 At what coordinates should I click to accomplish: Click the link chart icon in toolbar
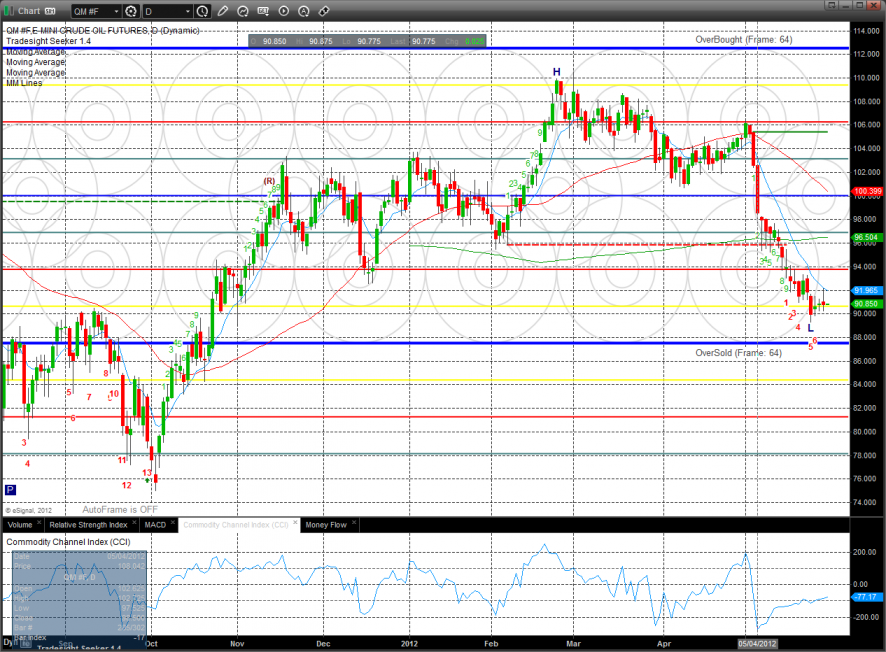pyautogui.click(x=323, y=11)
